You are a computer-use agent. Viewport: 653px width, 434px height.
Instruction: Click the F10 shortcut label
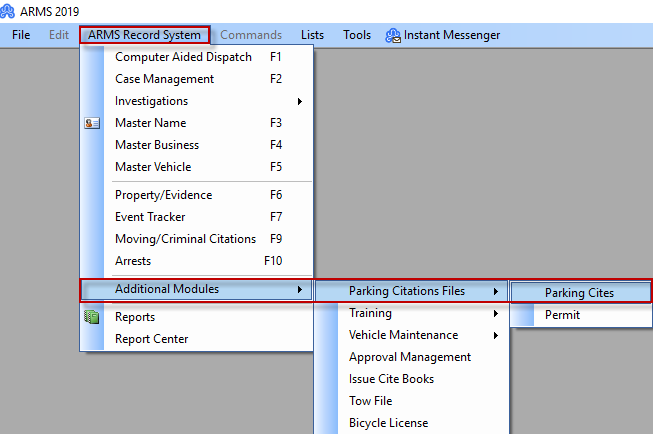click(x=273, y=261)
